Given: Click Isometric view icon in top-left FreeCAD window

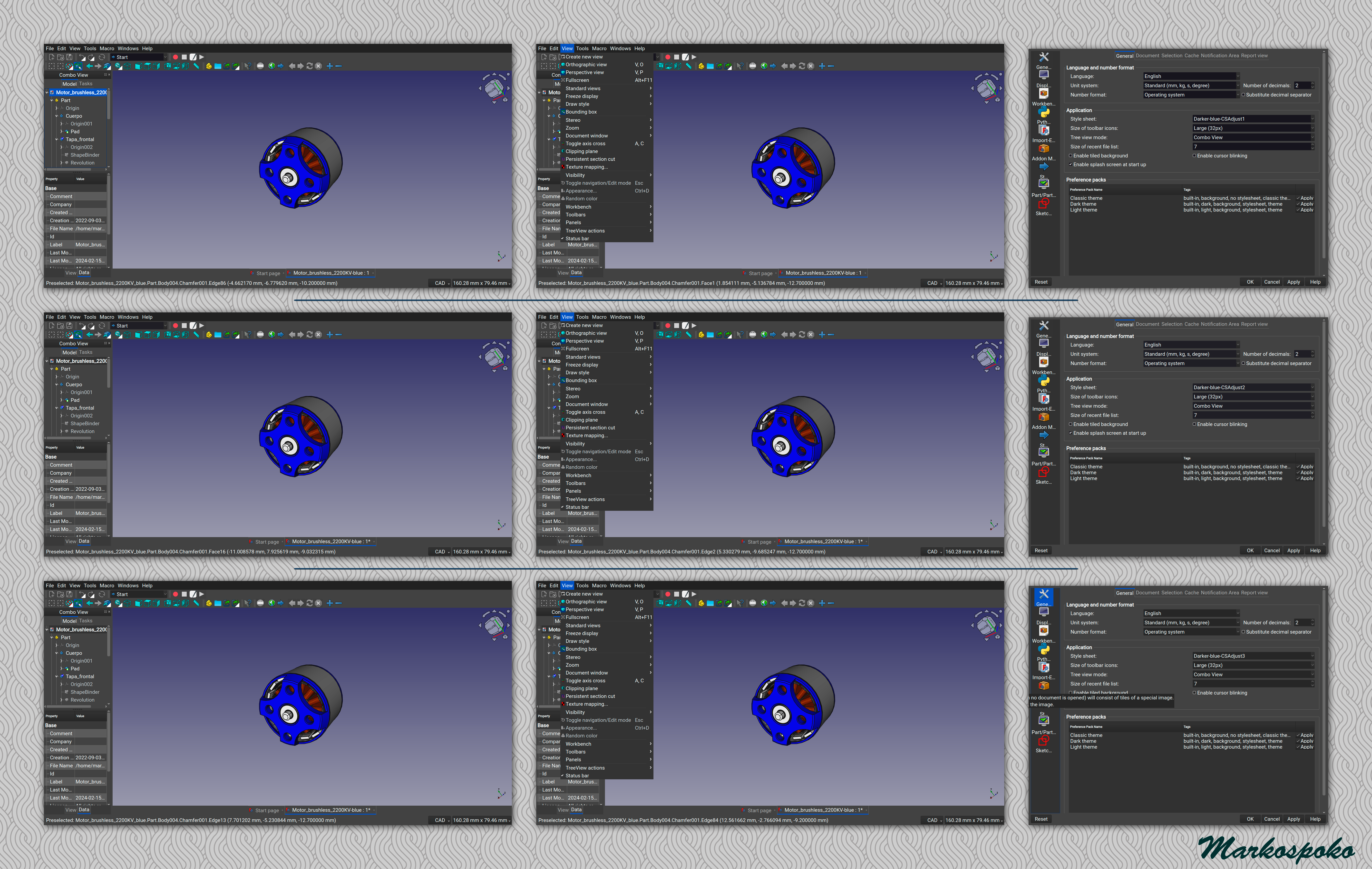Looking at the screenshot, I should click(127, 66).
